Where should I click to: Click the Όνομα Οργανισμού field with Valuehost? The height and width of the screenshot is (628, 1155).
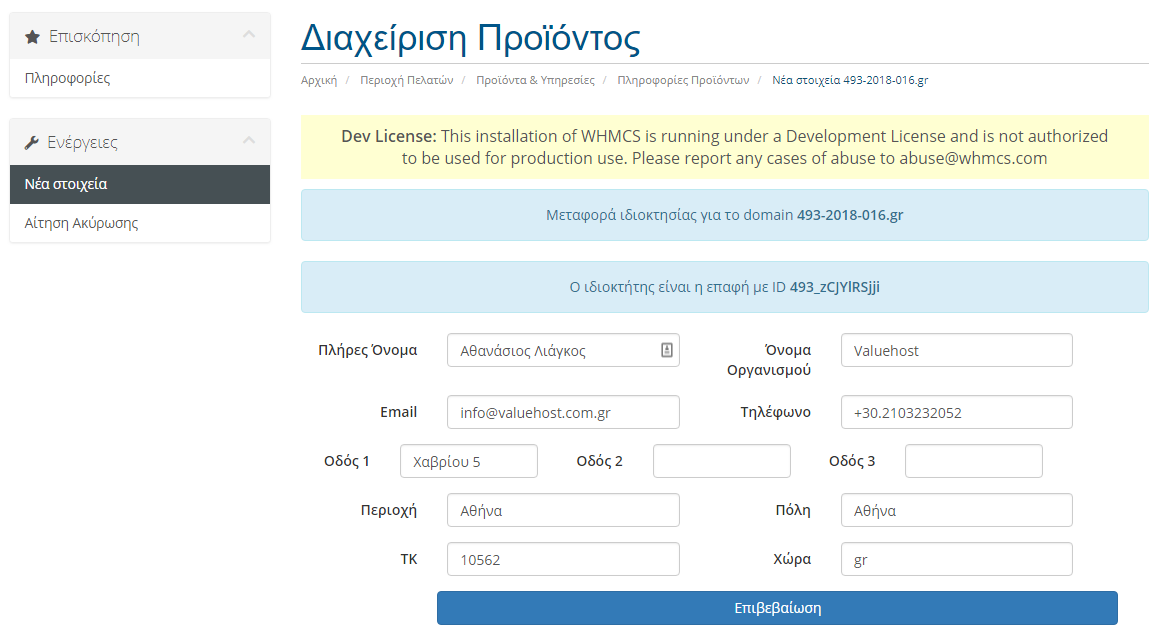pyautogui.click(x=956, y=350)
